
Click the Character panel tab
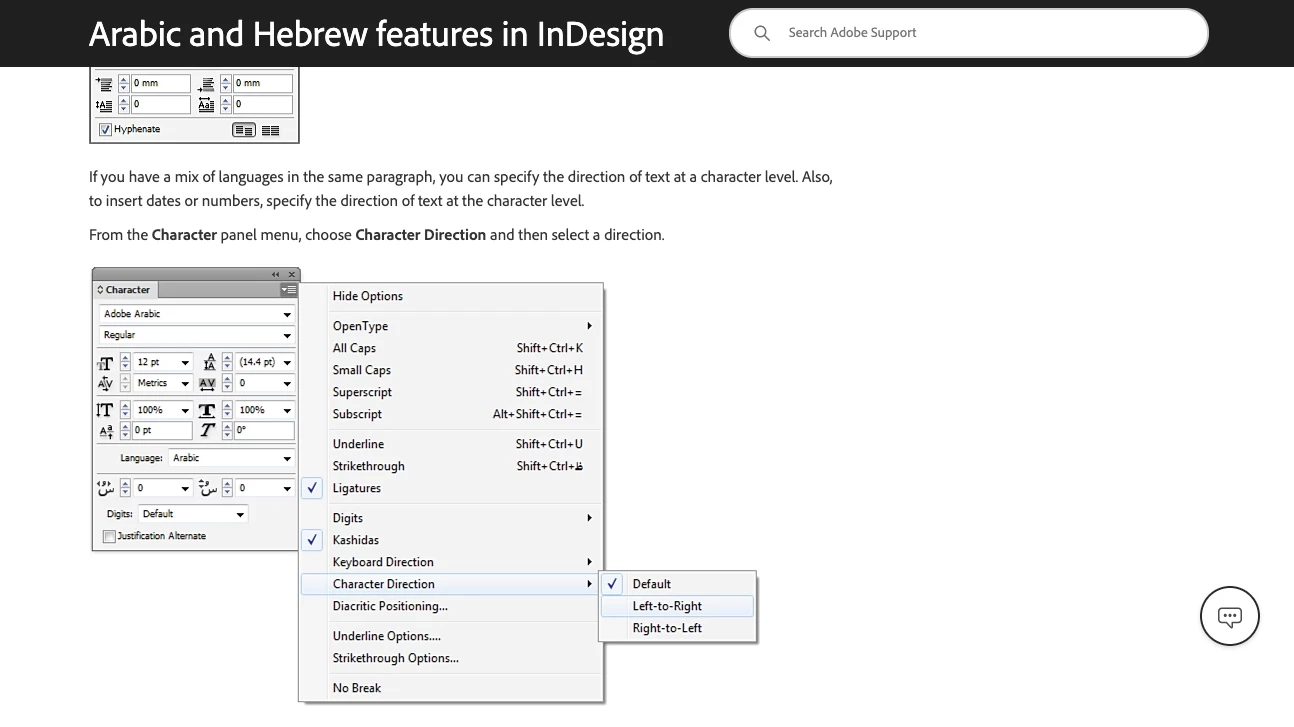(x=124, y=290)
